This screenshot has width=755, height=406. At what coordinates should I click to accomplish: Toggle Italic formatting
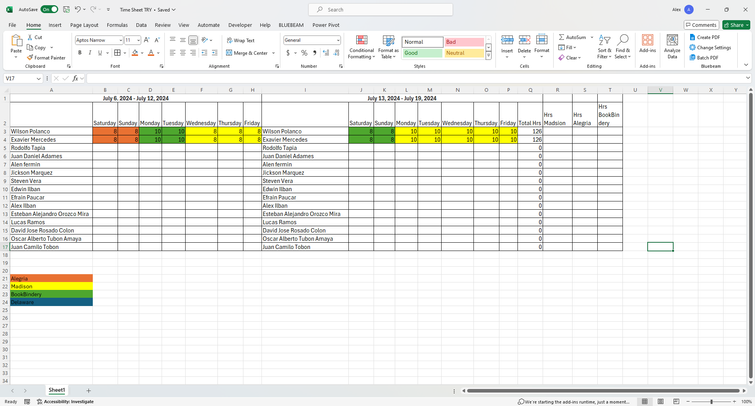click(90, 53)
